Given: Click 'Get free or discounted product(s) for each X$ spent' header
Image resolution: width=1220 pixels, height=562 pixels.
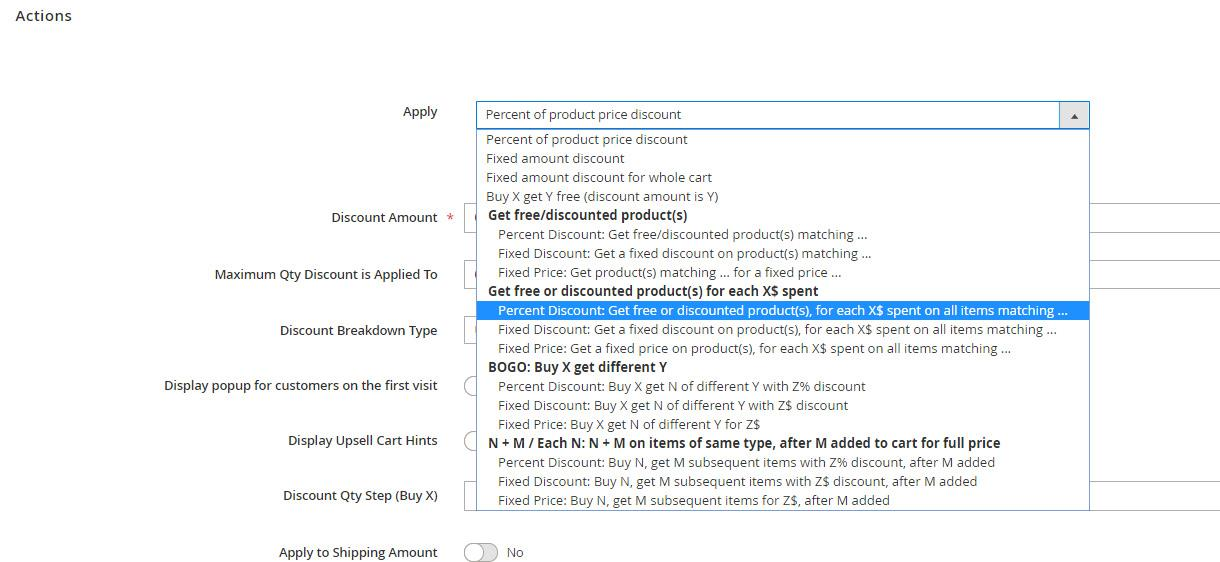Looking at the screenshot, I should coord(653,291).
